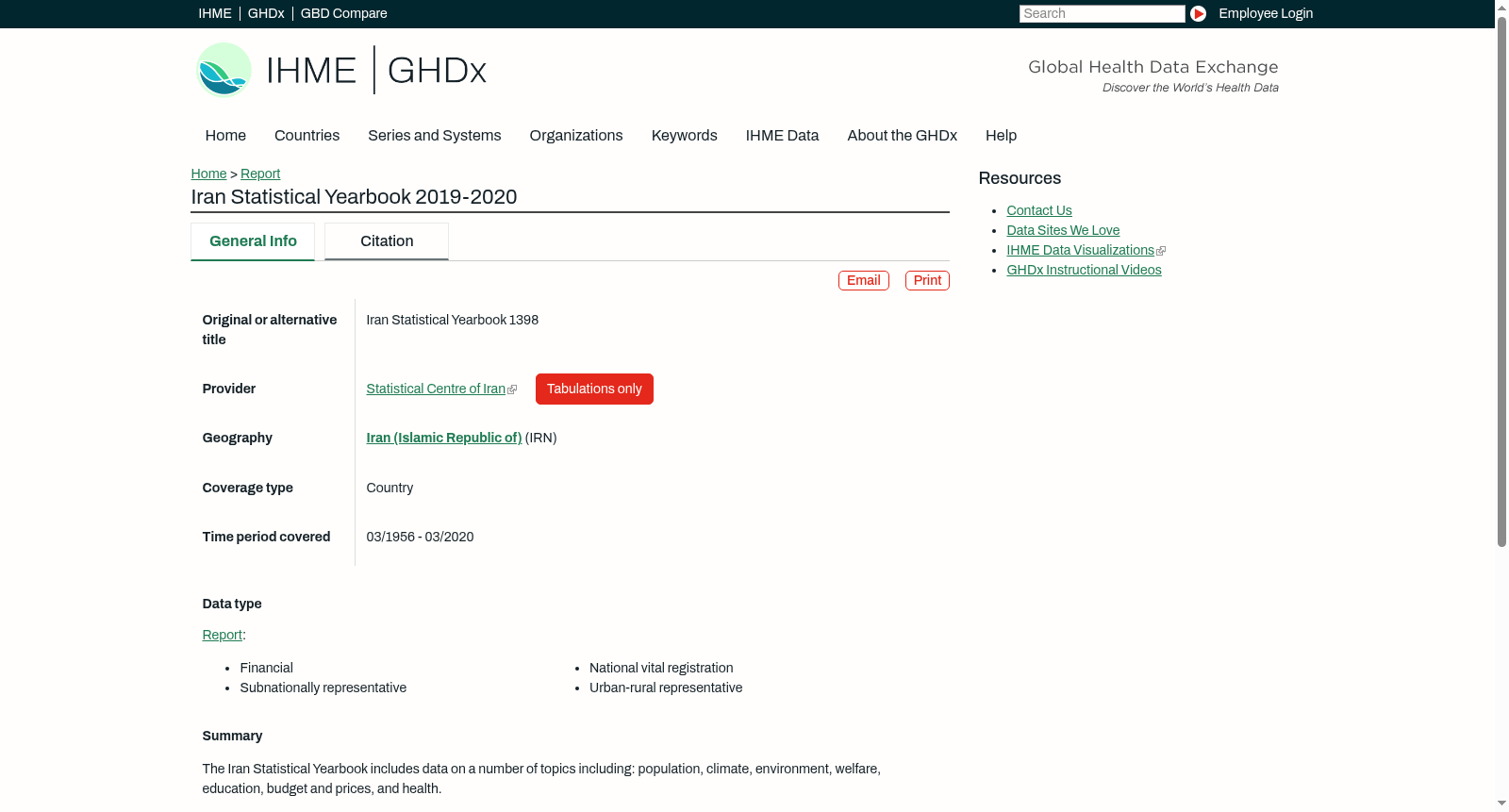Image resolution: width=1509 pixels, height=812 pixels.
Task: Open the Help menu
Action: [1001, 136]
